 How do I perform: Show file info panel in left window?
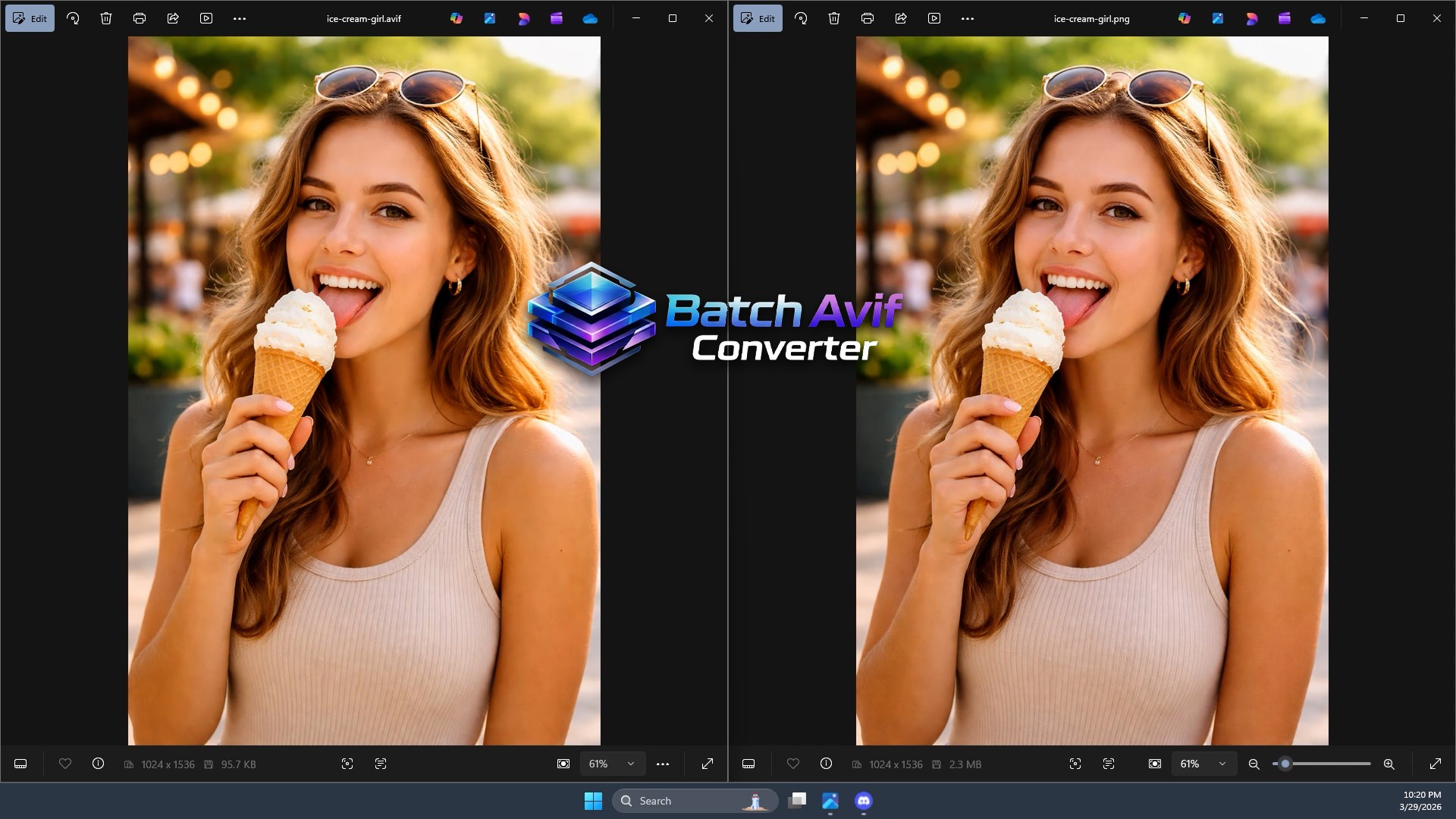pos(99,764)
